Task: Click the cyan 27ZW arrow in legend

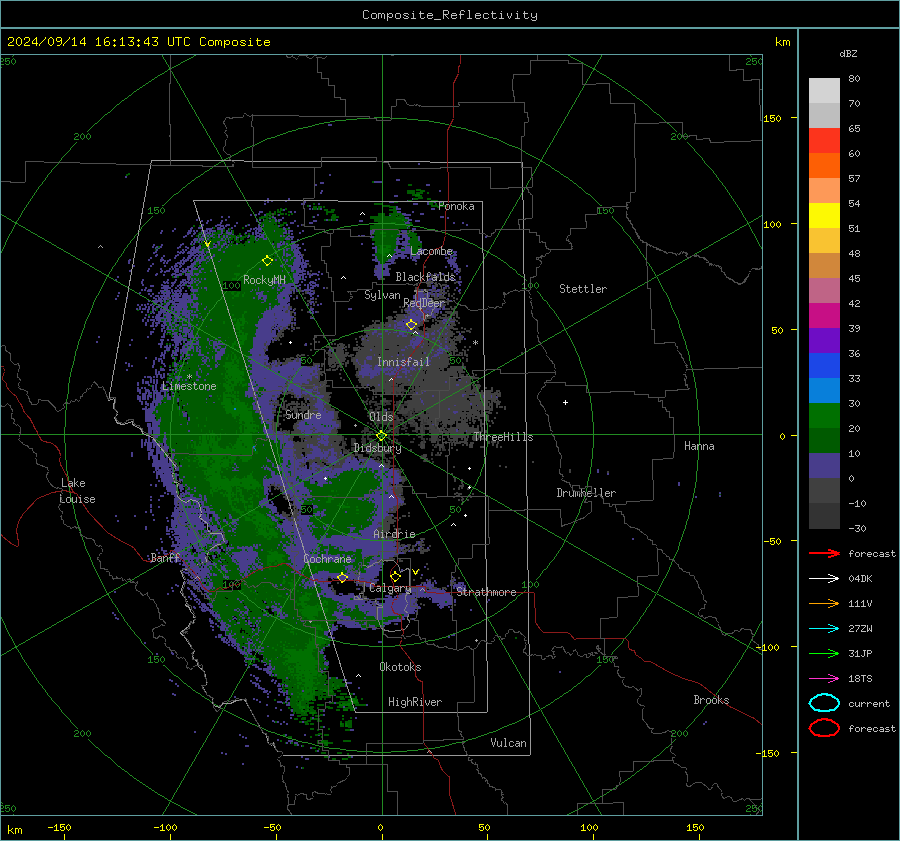Action: point(824,629)
